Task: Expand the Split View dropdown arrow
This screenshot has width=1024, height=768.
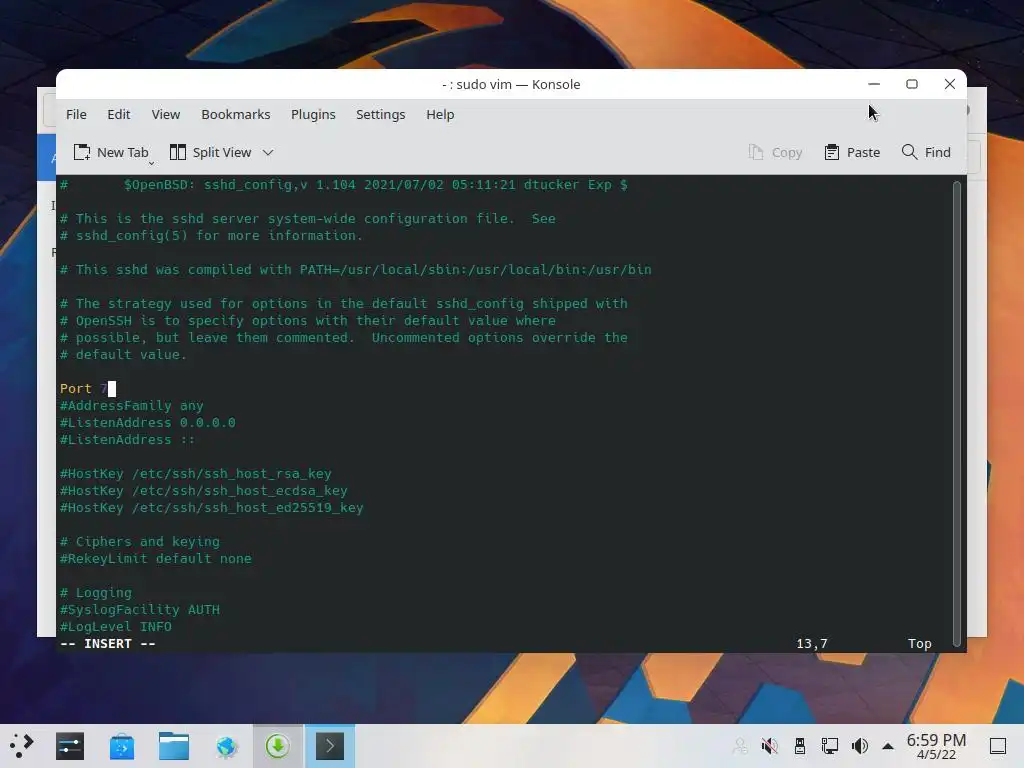Action: coord(268,152)
